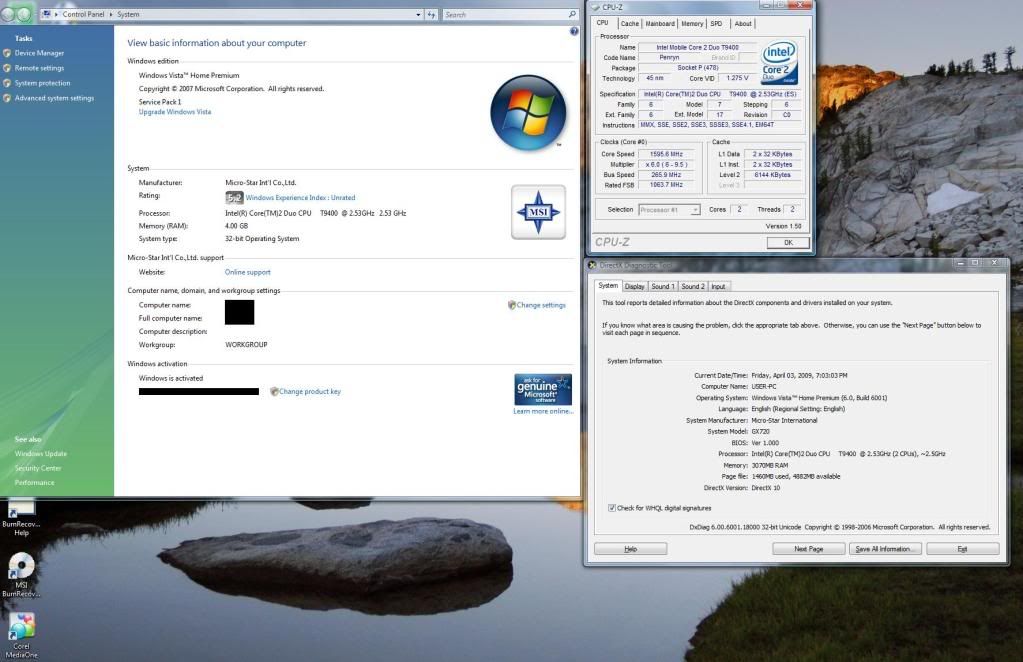Click the Code Name value Penryn
This screenshot has width=1023, height=662.
(x=669, y=57)
